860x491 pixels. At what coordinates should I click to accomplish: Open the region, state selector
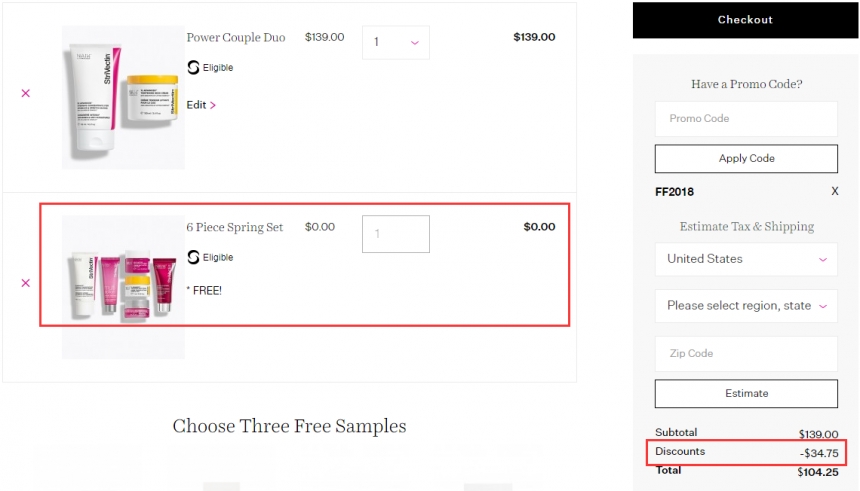pyautogui.click(x=746, y=306)
